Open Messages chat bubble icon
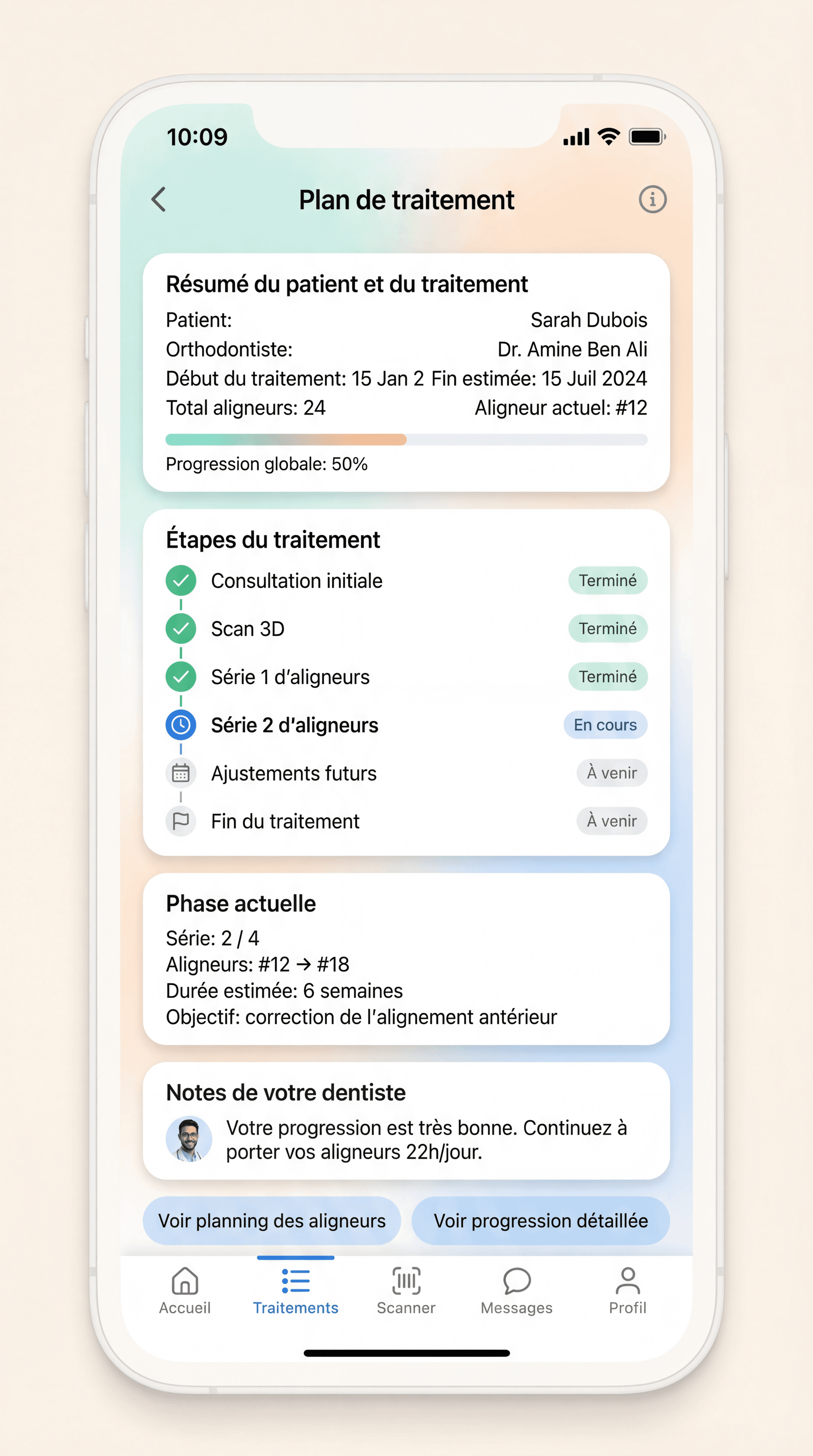Screen dimensions: 813x1456 pos(516,1281)
